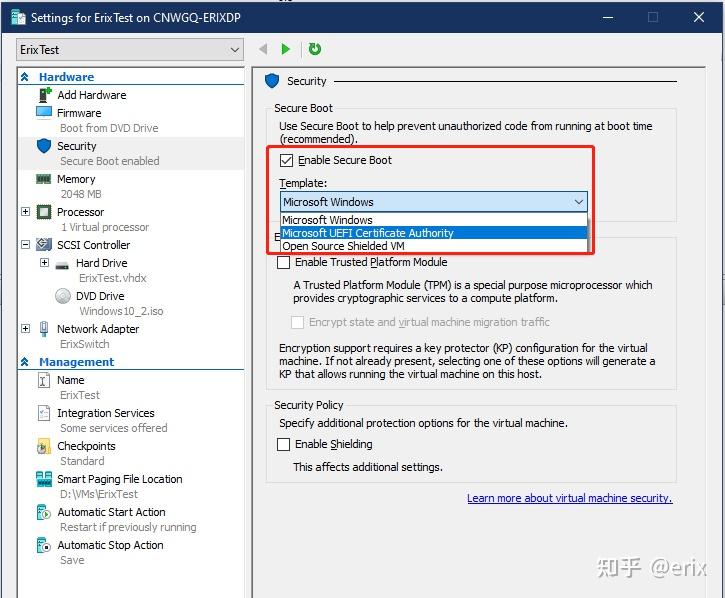
Task: Click the gray back navigation arrow
Action: (x=264, y=49)
